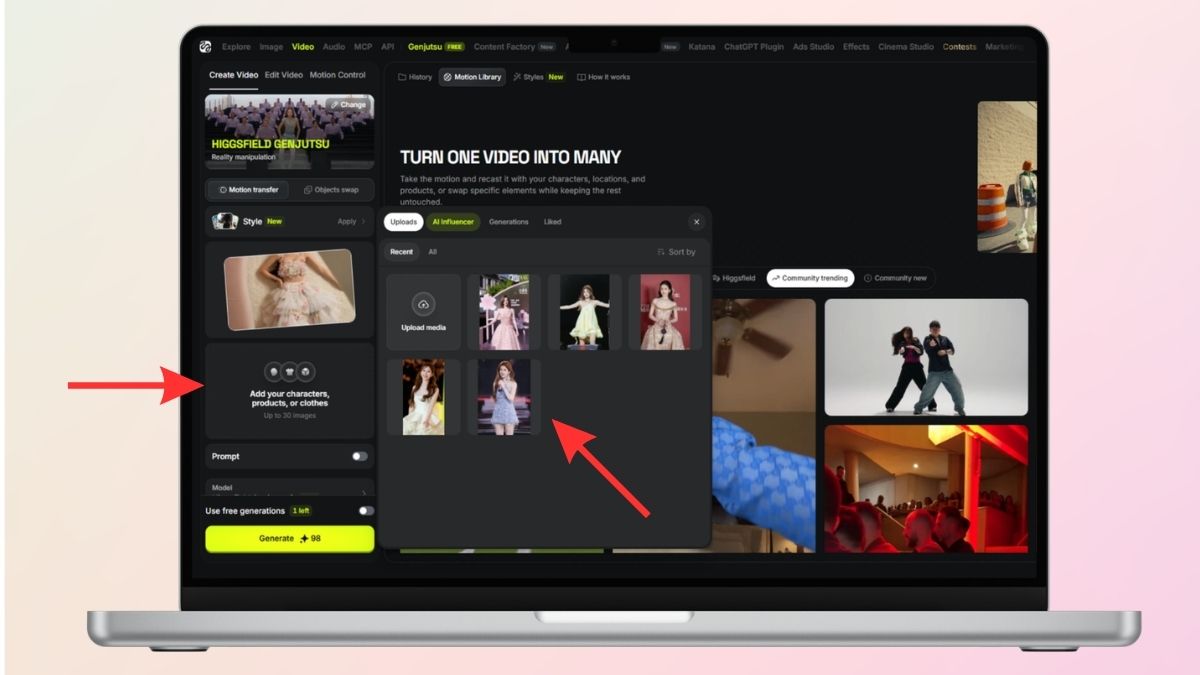
Task: Open the Motion Control tab
Action: [337, 75]
